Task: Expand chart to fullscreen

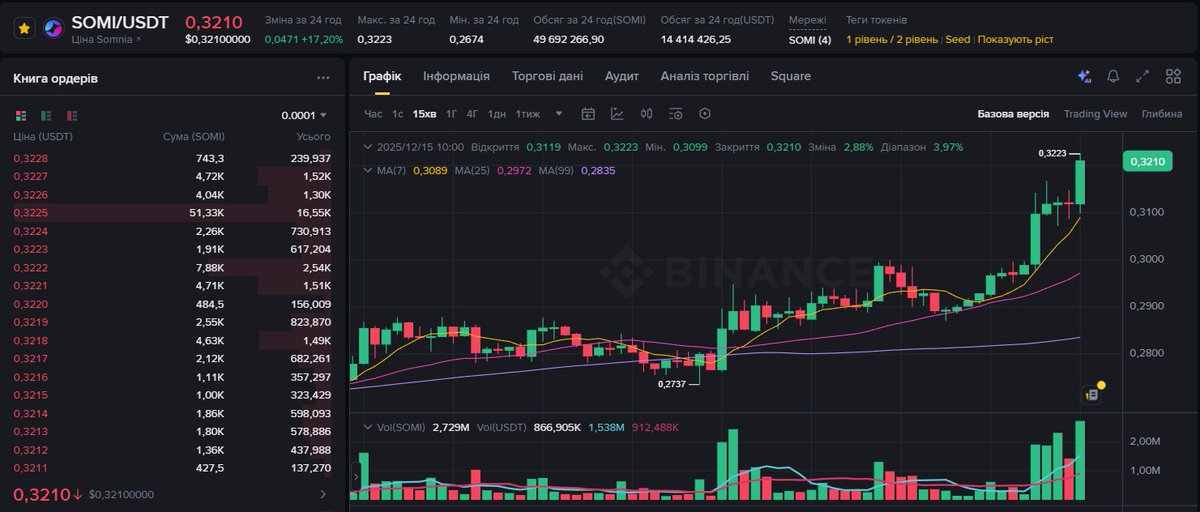Action: point(1143,77)
